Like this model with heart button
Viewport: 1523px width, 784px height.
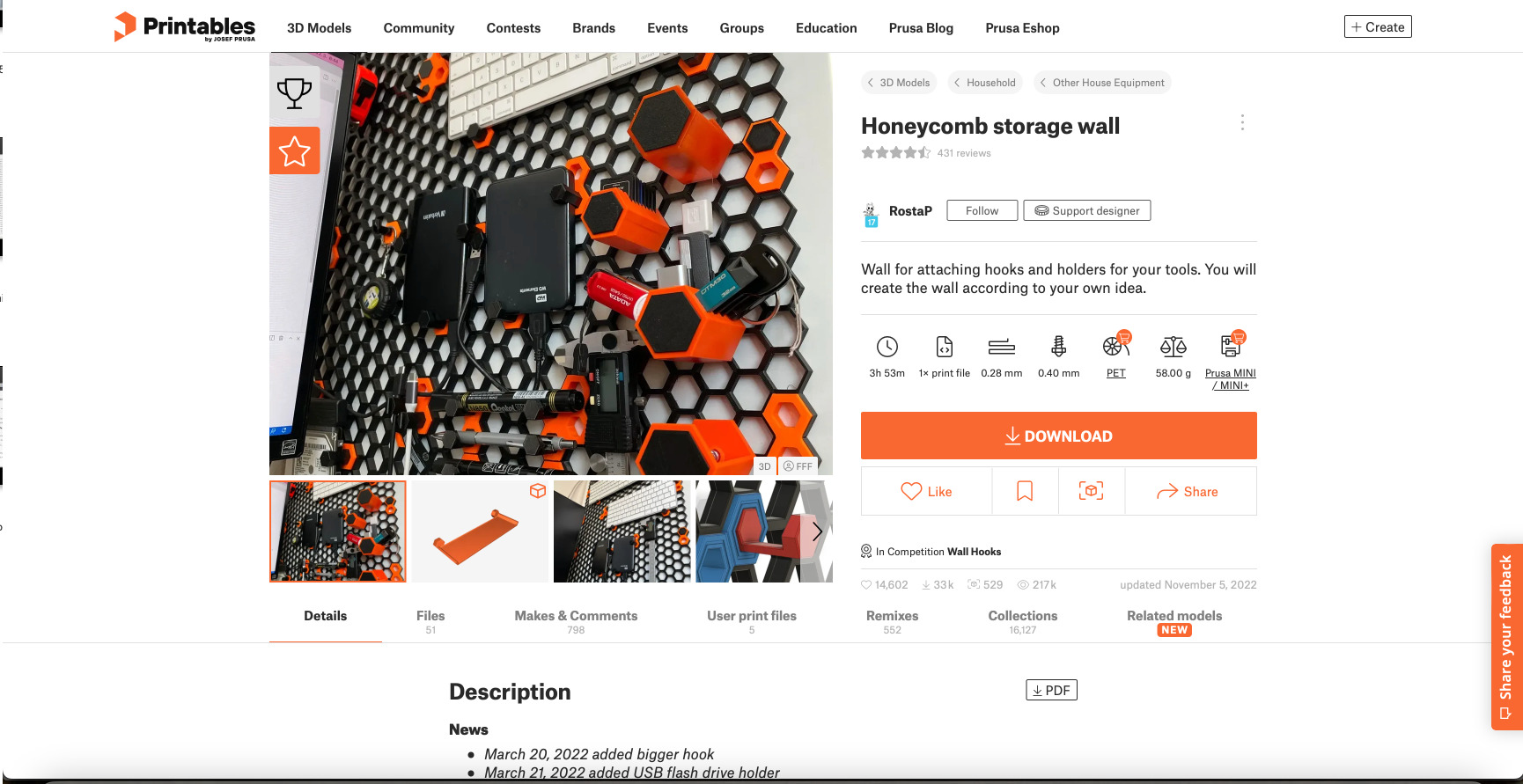click(926, 491)
